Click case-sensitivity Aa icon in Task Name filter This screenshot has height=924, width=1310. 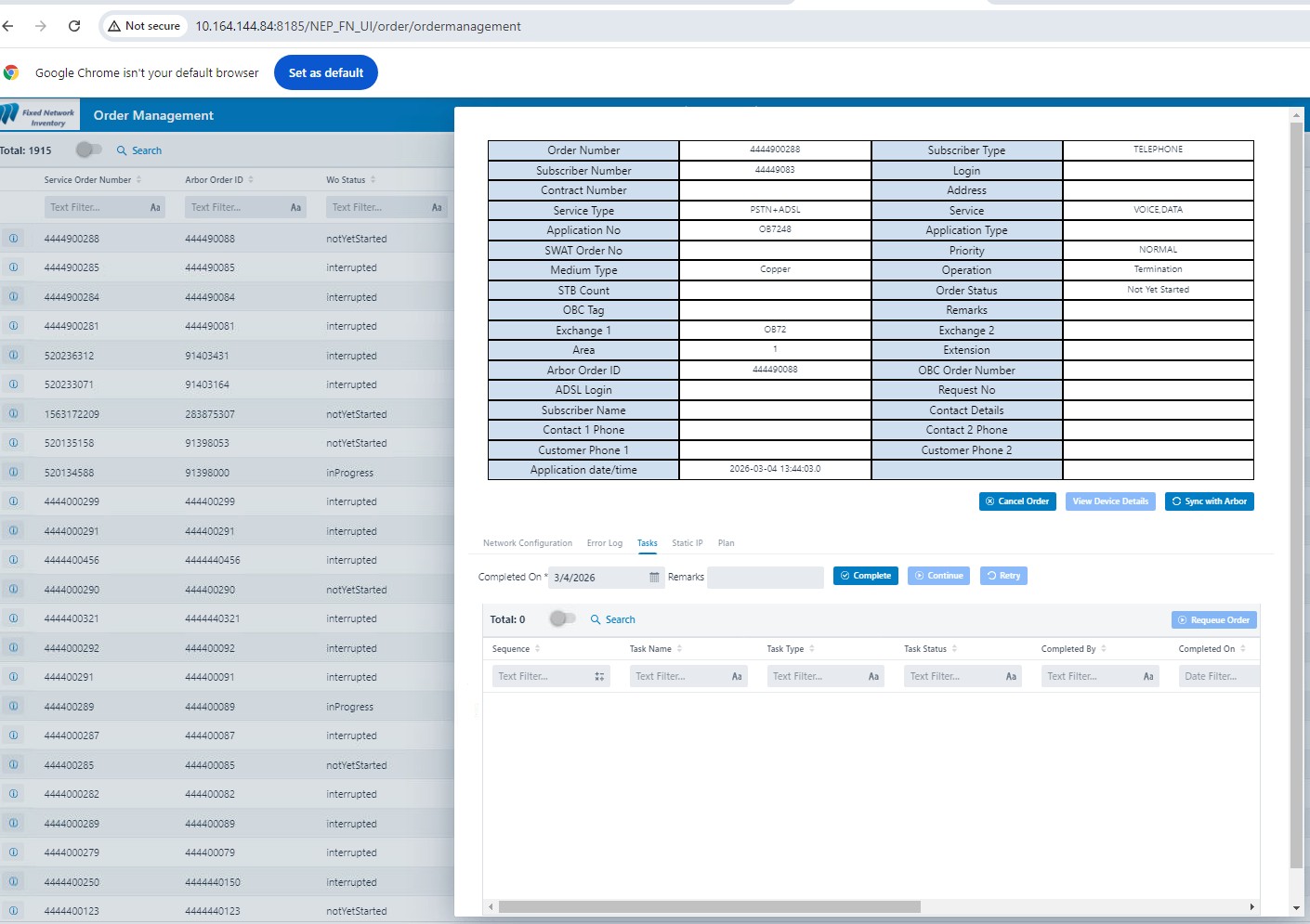tap(737, 677)
